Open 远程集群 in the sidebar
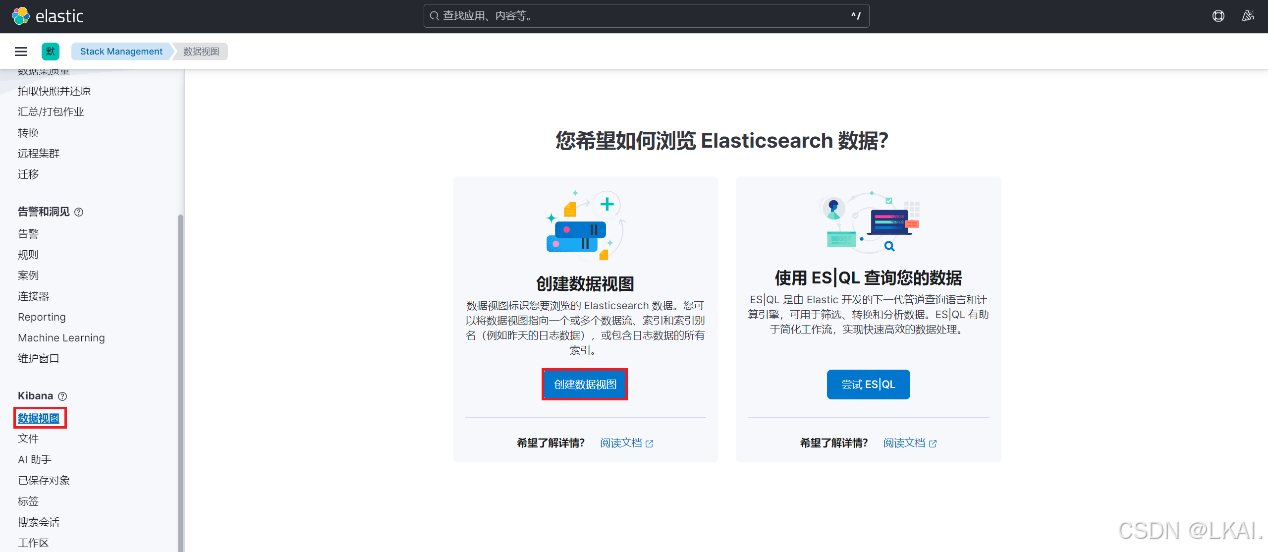This screenshot has height=552, width=1268. (39, 153)
